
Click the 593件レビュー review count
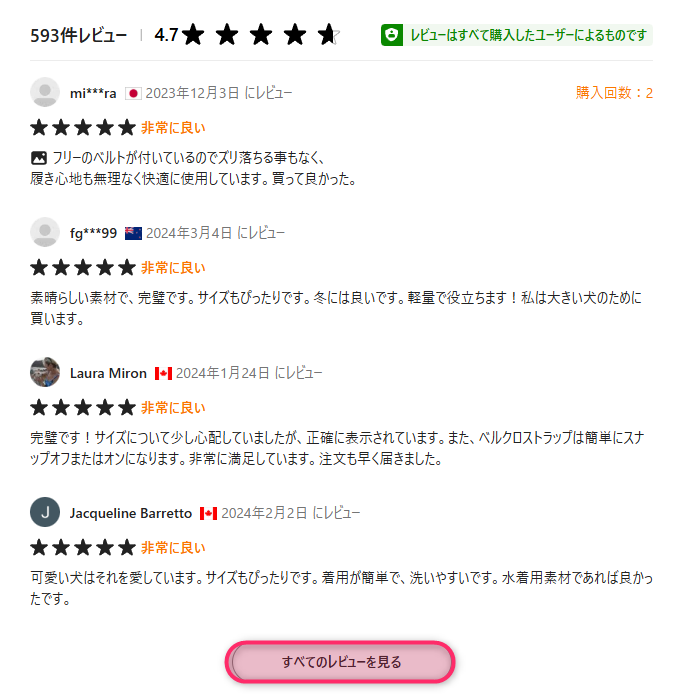78,35
